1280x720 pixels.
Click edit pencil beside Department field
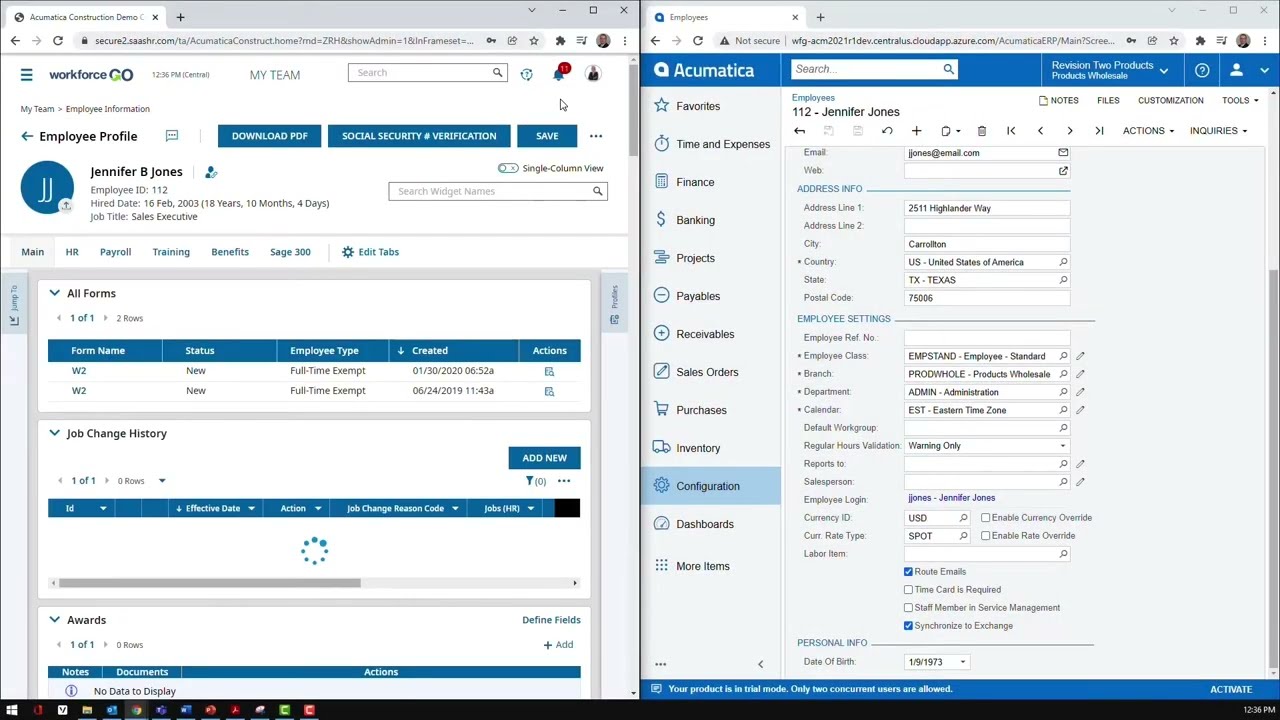(1080, 392)
